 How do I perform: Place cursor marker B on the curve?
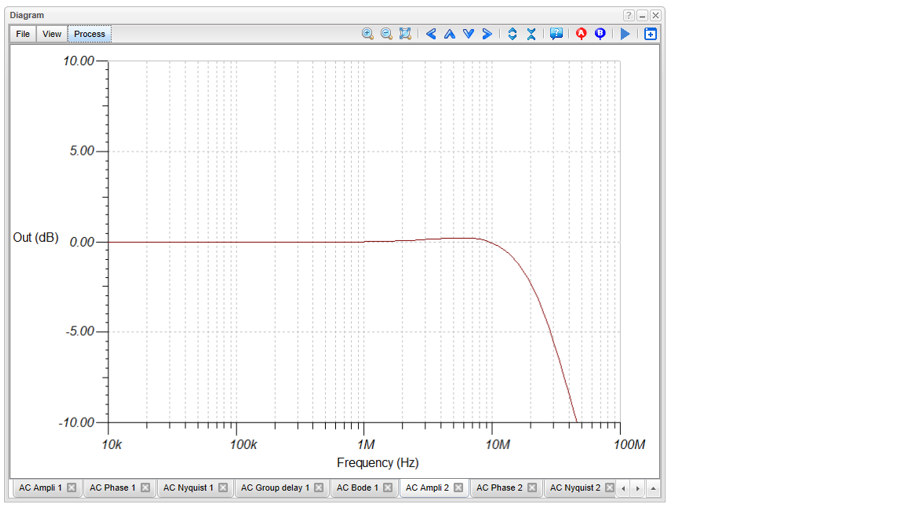click(600, 34)
